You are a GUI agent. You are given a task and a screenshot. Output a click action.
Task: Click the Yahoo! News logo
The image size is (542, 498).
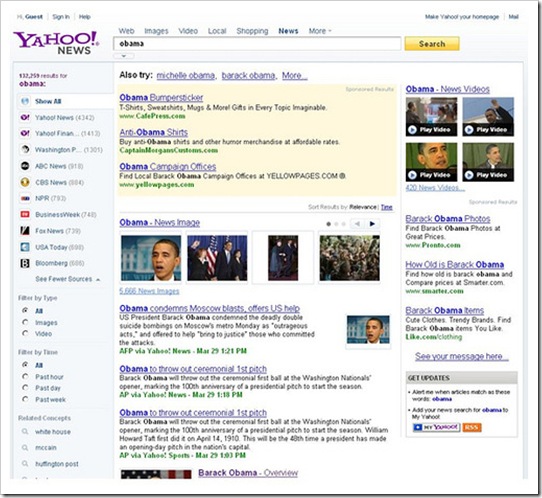pos(56,43)
